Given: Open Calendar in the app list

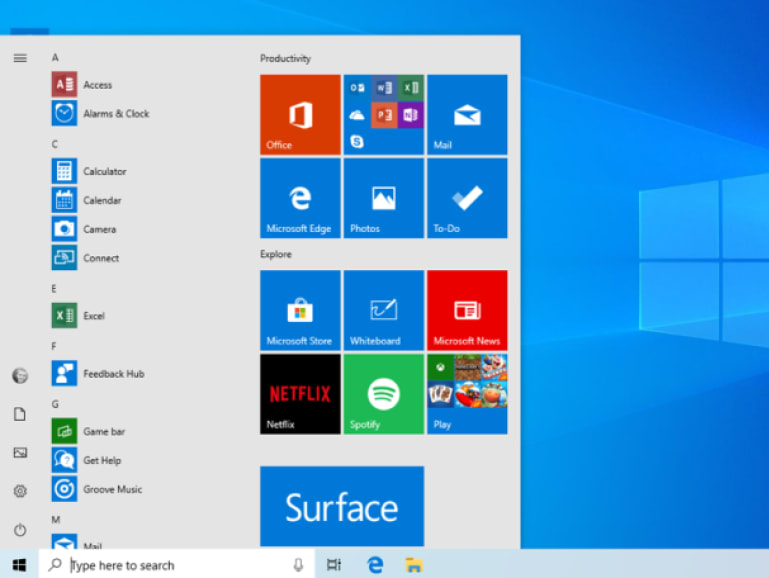Looking at the screenshot, I should (86, 200).
